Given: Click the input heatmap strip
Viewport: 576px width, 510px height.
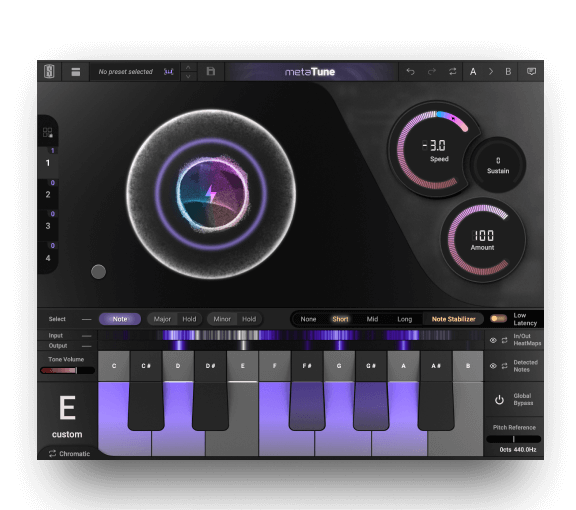Looking at the screenshot, I should coord(291,335).
